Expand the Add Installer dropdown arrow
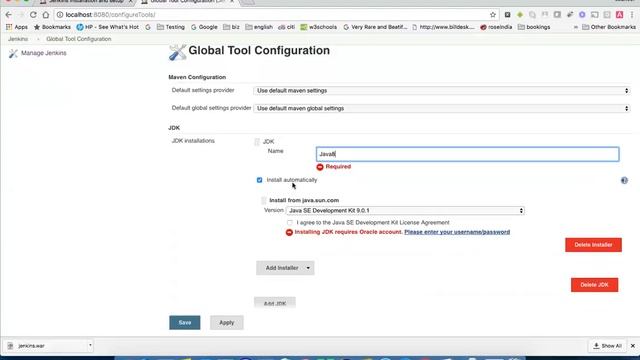The image size is (640, 360). (308, 268)
